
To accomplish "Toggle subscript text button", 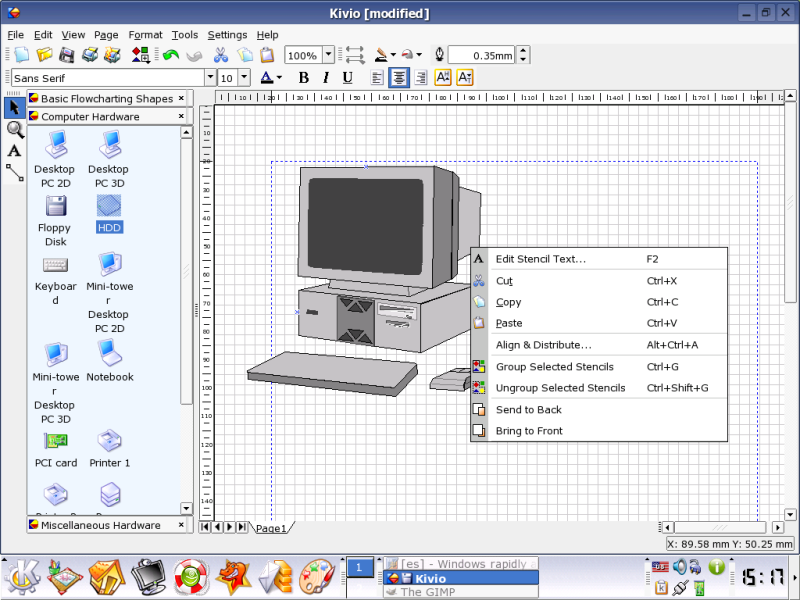I will [x=465, y=78].
